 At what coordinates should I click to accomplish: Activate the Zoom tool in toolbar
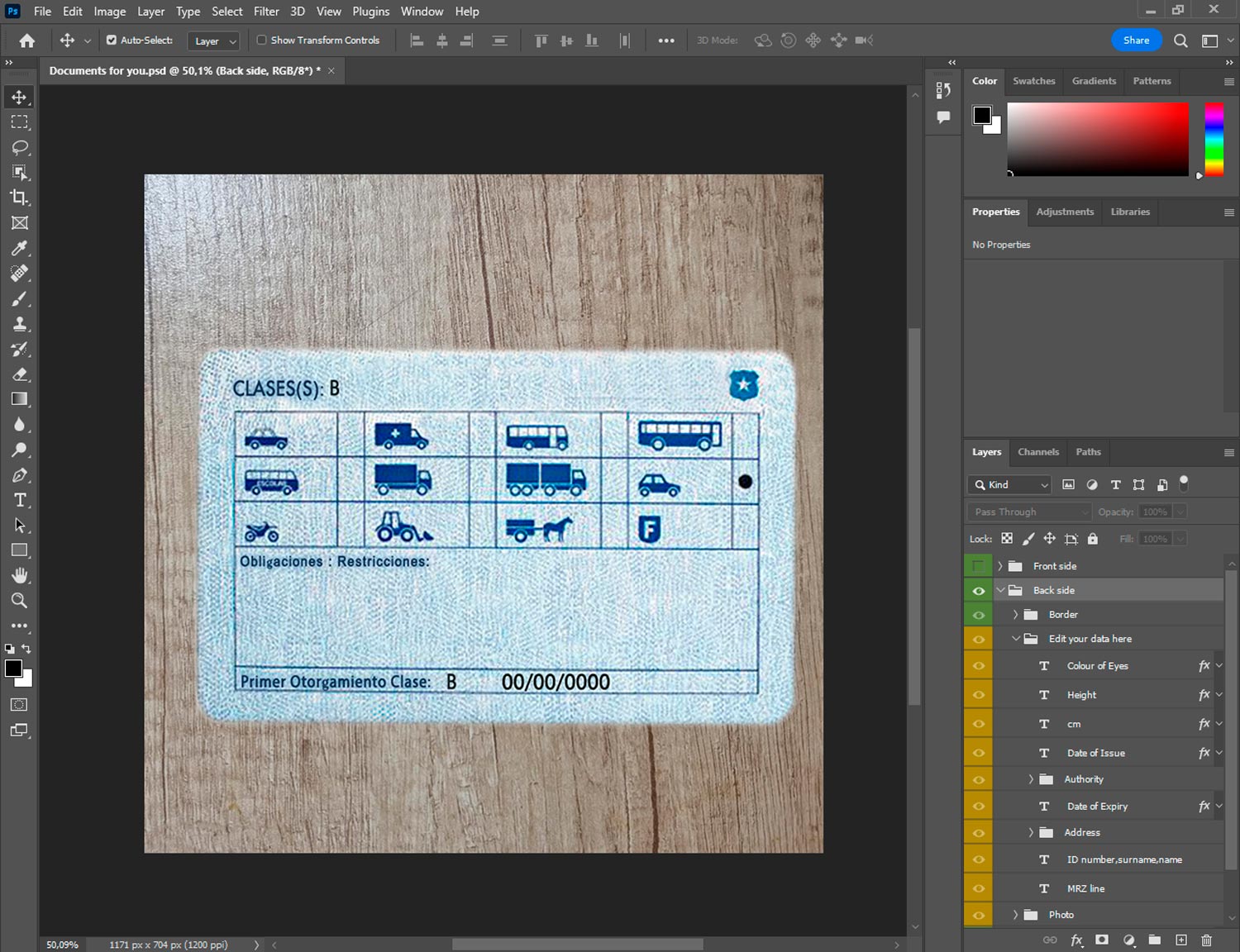click(20, 601)
